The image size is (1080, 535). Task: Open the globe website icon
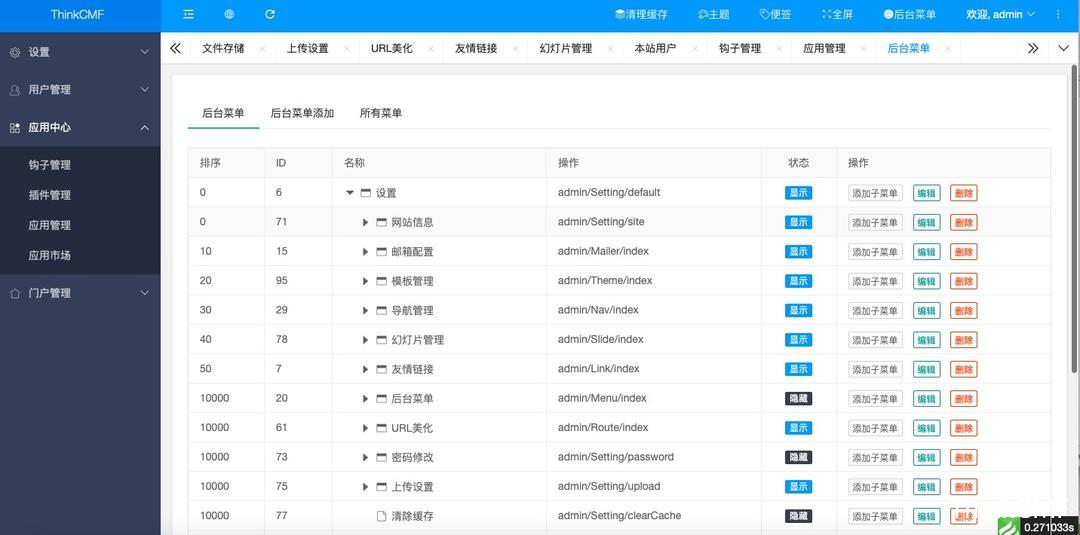pos(229,14)
